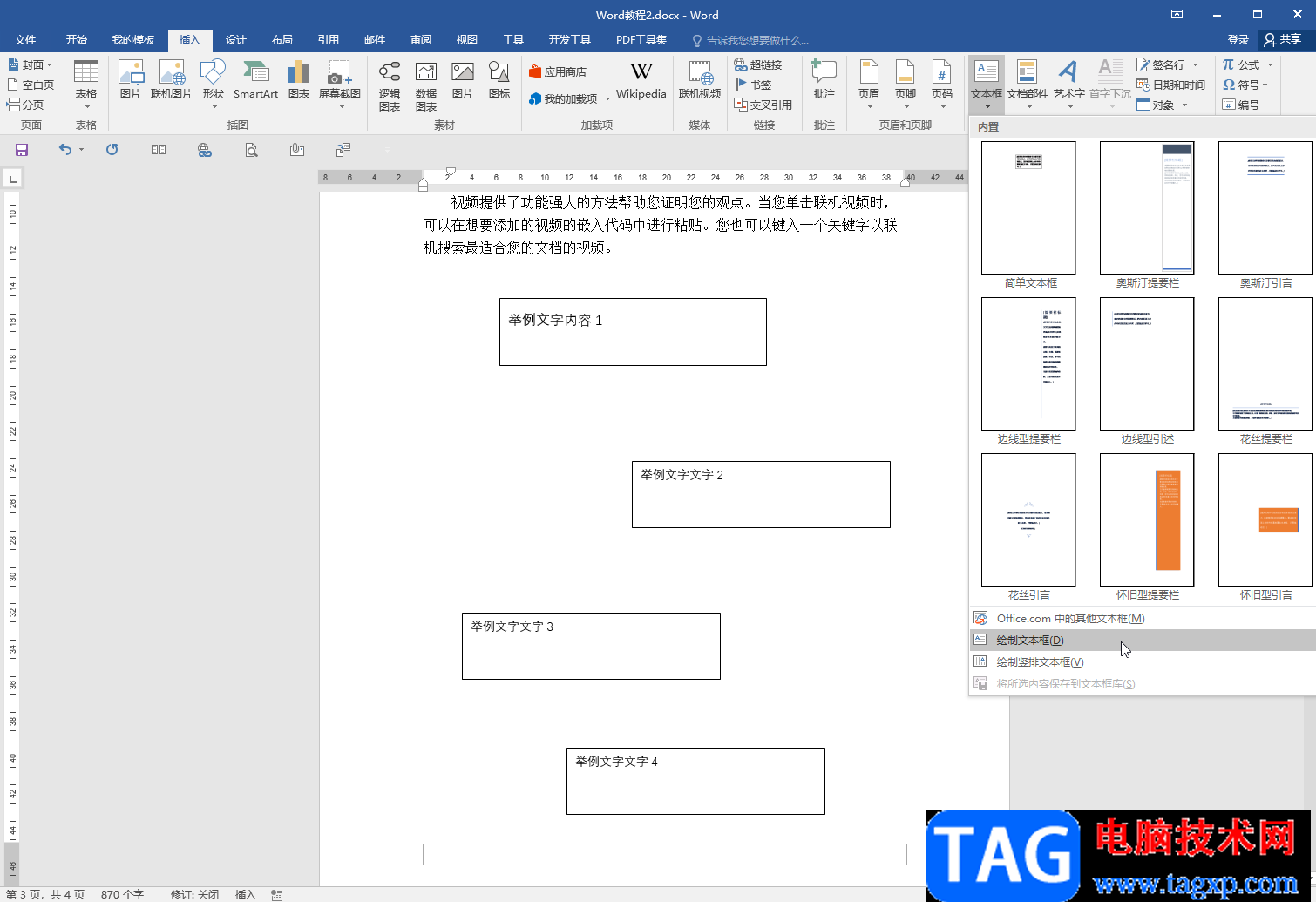
Task: Open Online Pictures (联机图片)
Action: [172, 80]
